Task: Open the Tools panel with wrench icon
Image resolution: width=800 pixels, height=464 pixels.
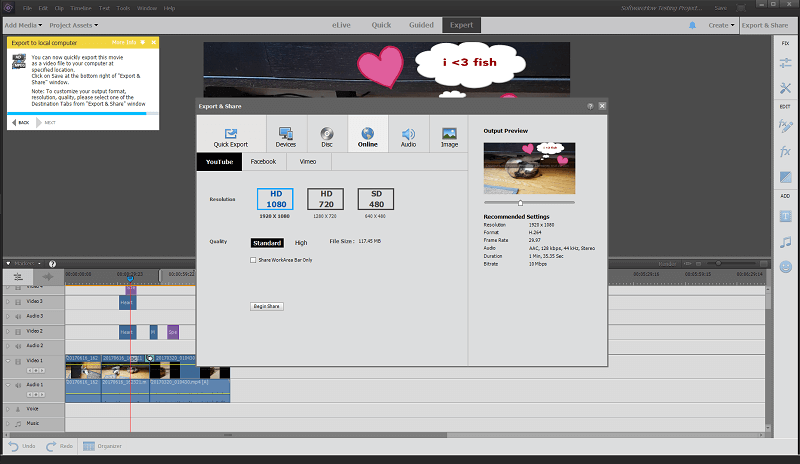Action: (785, 88)
